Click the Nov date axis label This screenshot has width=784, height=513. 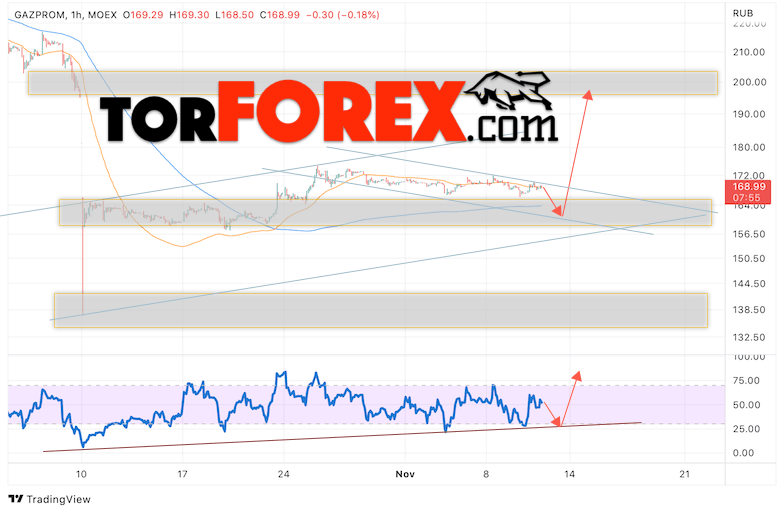404,474
